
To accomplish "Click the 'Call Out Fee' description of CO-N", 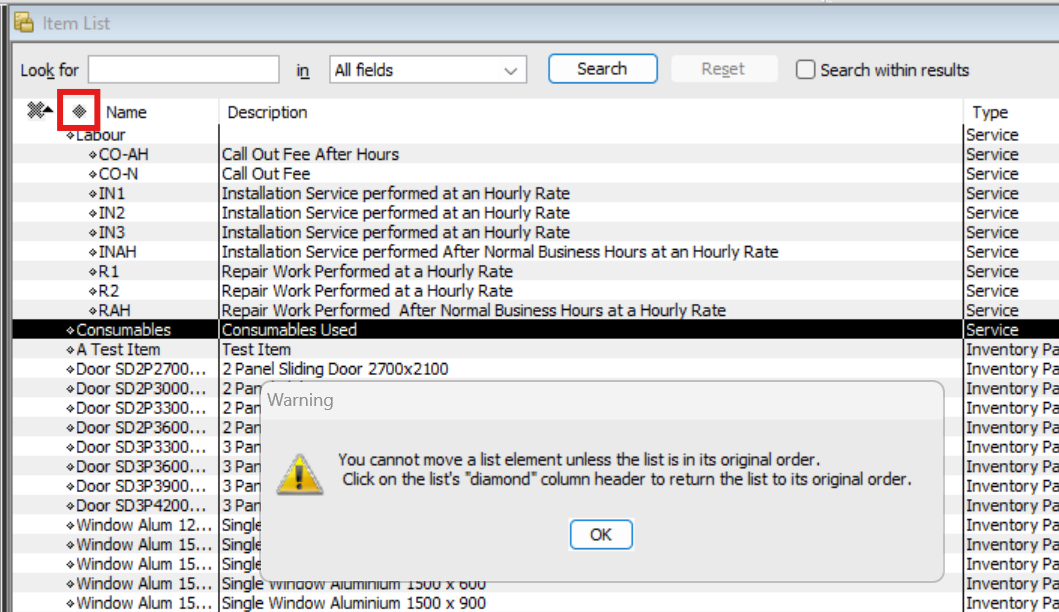I will pos(266,174).
